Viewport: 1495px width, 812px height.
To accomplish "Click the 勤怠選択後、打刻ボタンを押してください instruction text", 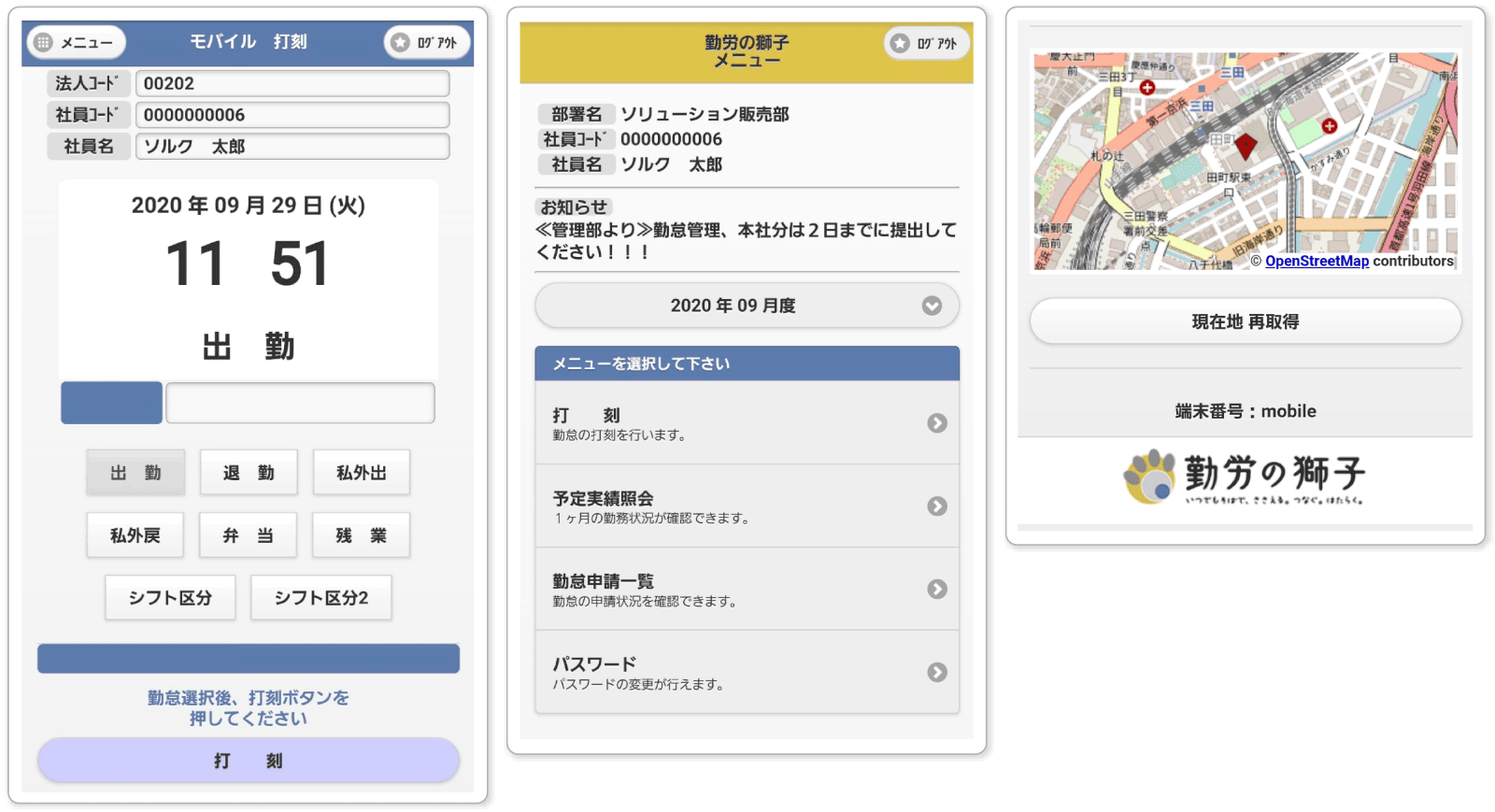I will (x=249, y=708).
